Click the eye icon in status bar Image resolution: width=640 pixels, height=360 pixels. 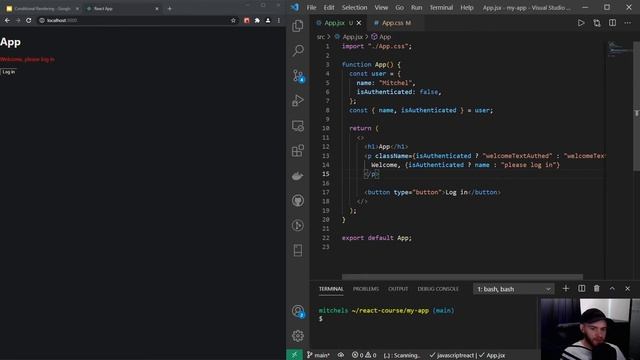(340, 355)
